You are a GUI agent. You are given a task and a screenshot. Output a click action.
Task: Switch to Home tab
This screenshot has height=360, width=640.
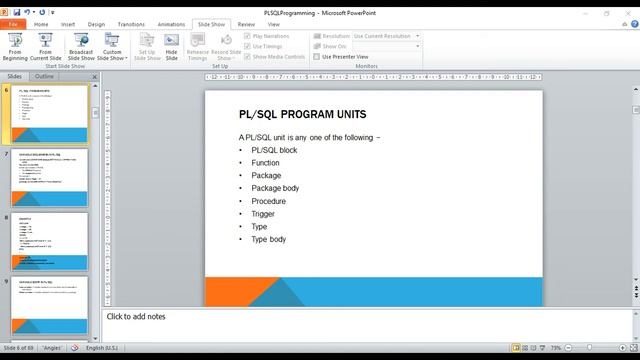click(x=41, y=24)
